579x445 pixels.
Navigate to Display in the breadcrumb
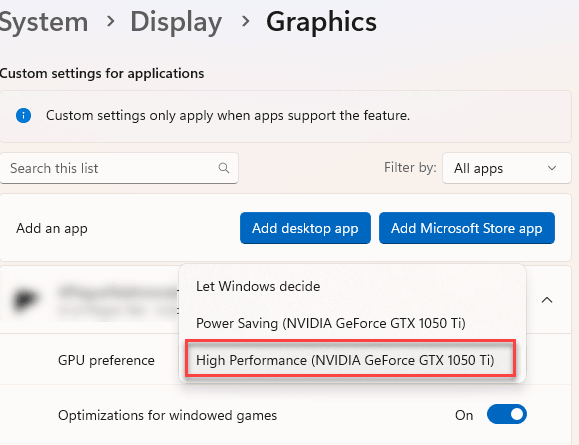(x=176, y=22)
